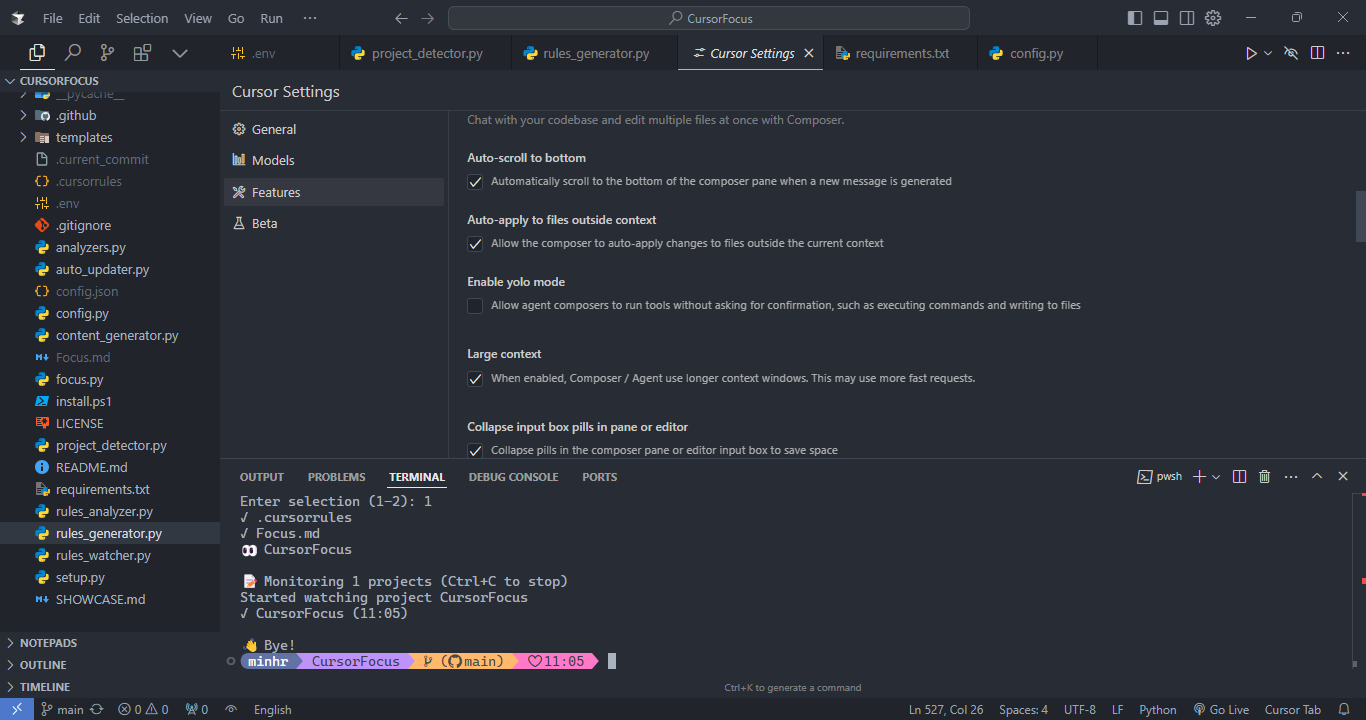Screen dimensions: 1366x720
Task: Open the Explorer view icon
Action: coord(37,53)
